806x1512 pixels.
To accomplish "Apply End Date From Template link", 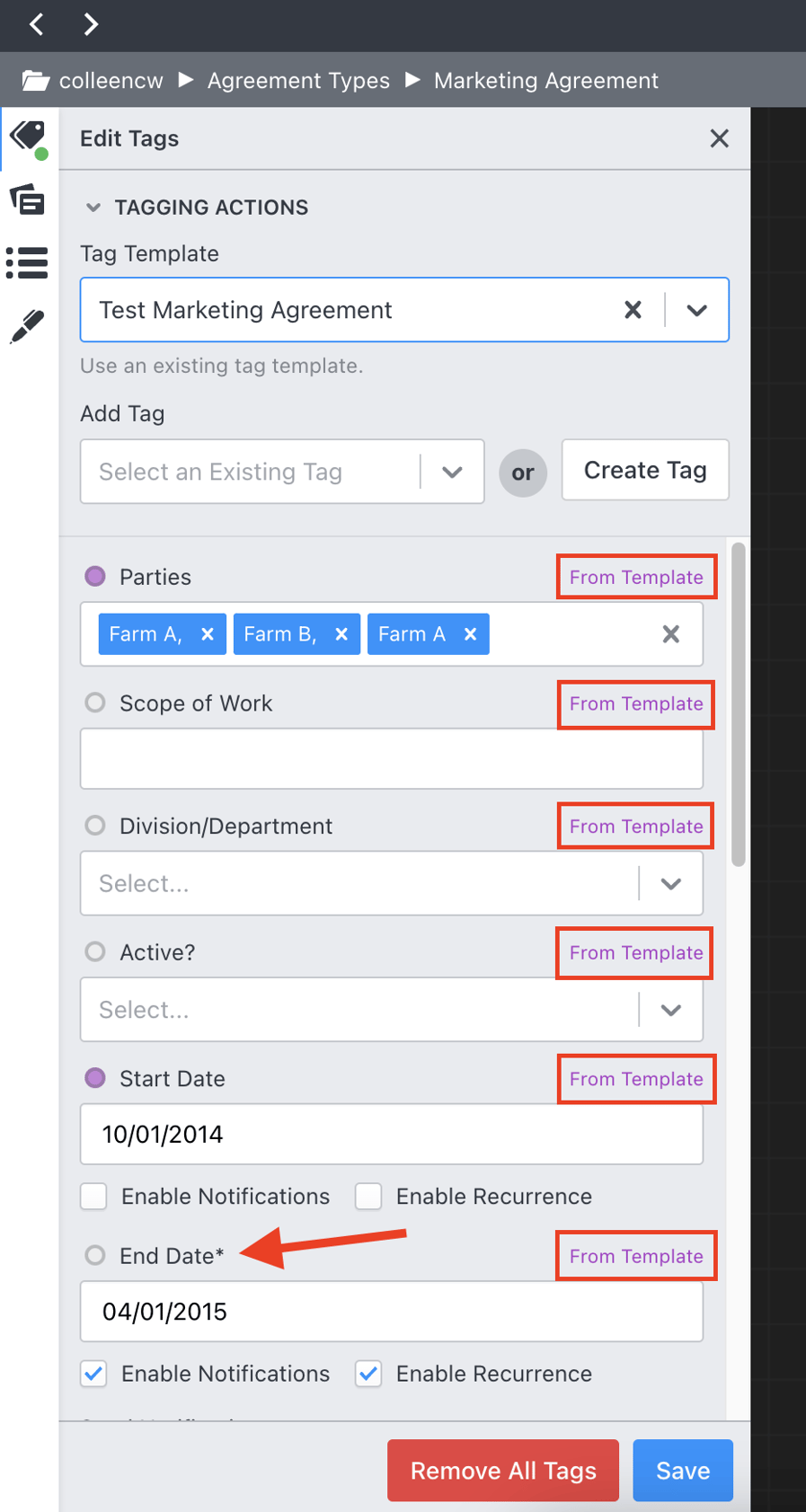I will [x=635, y=1255].
